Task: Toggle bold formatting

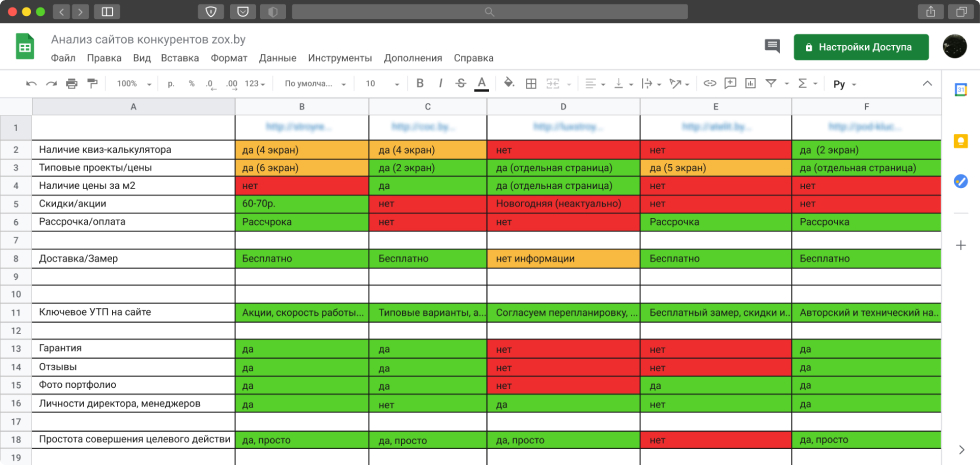Action: click(420, 84)
